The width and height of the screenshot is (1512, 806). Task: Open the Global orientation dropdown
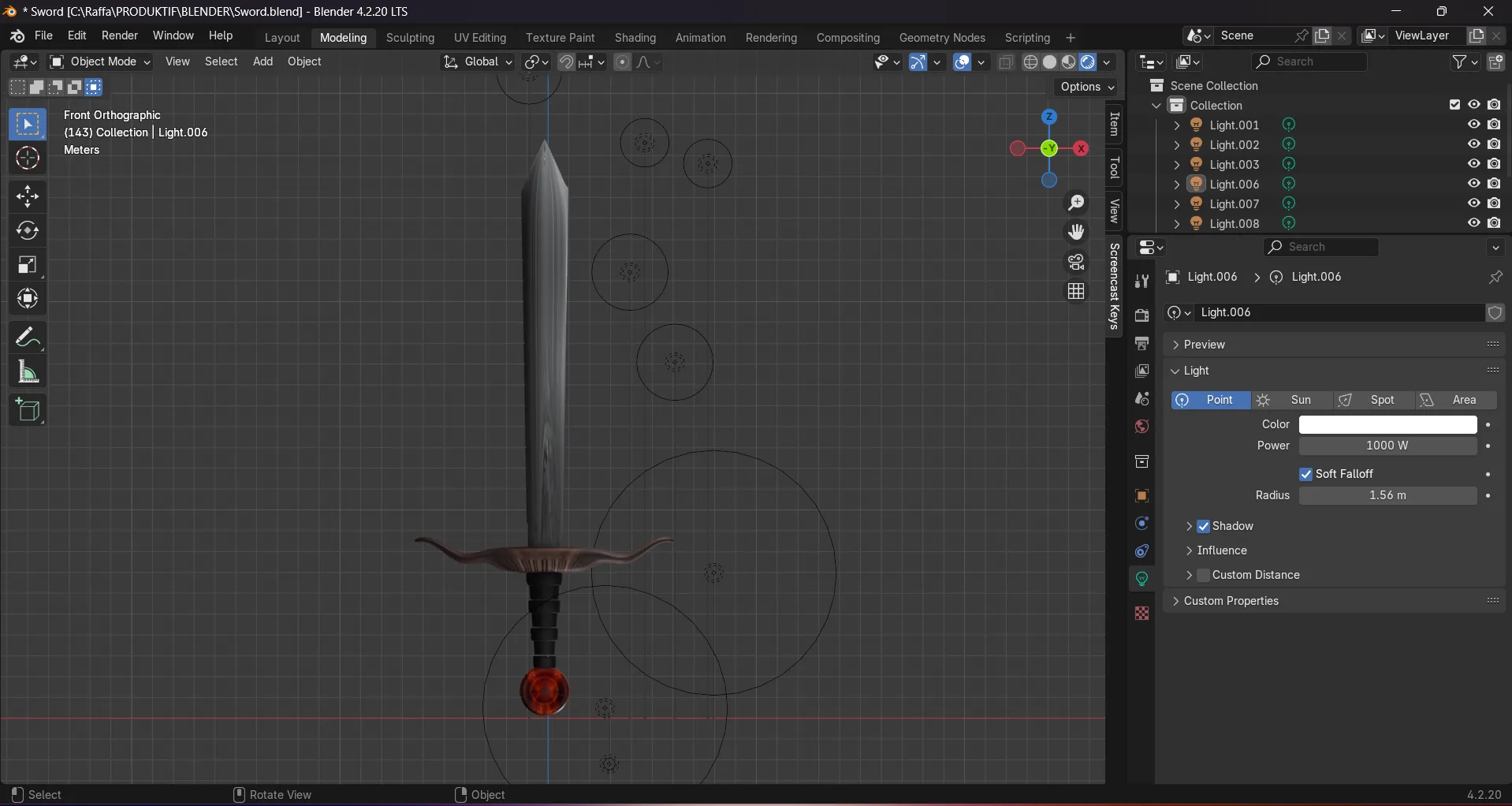(478, 62)
